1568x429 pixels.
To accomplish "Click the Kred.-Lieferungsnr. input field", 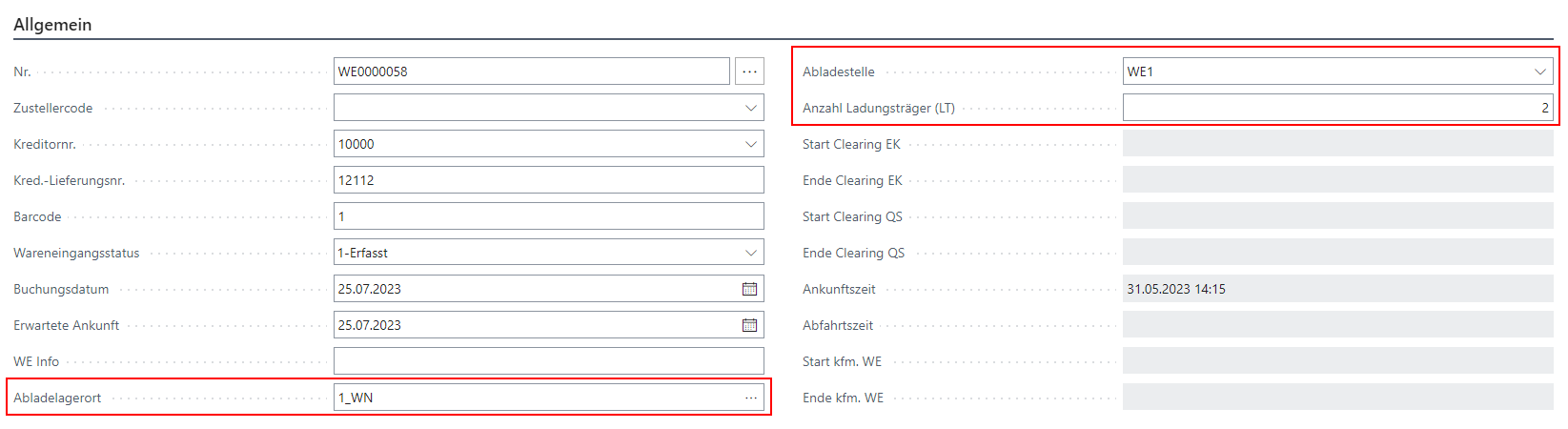I will (x=548, y=180).
